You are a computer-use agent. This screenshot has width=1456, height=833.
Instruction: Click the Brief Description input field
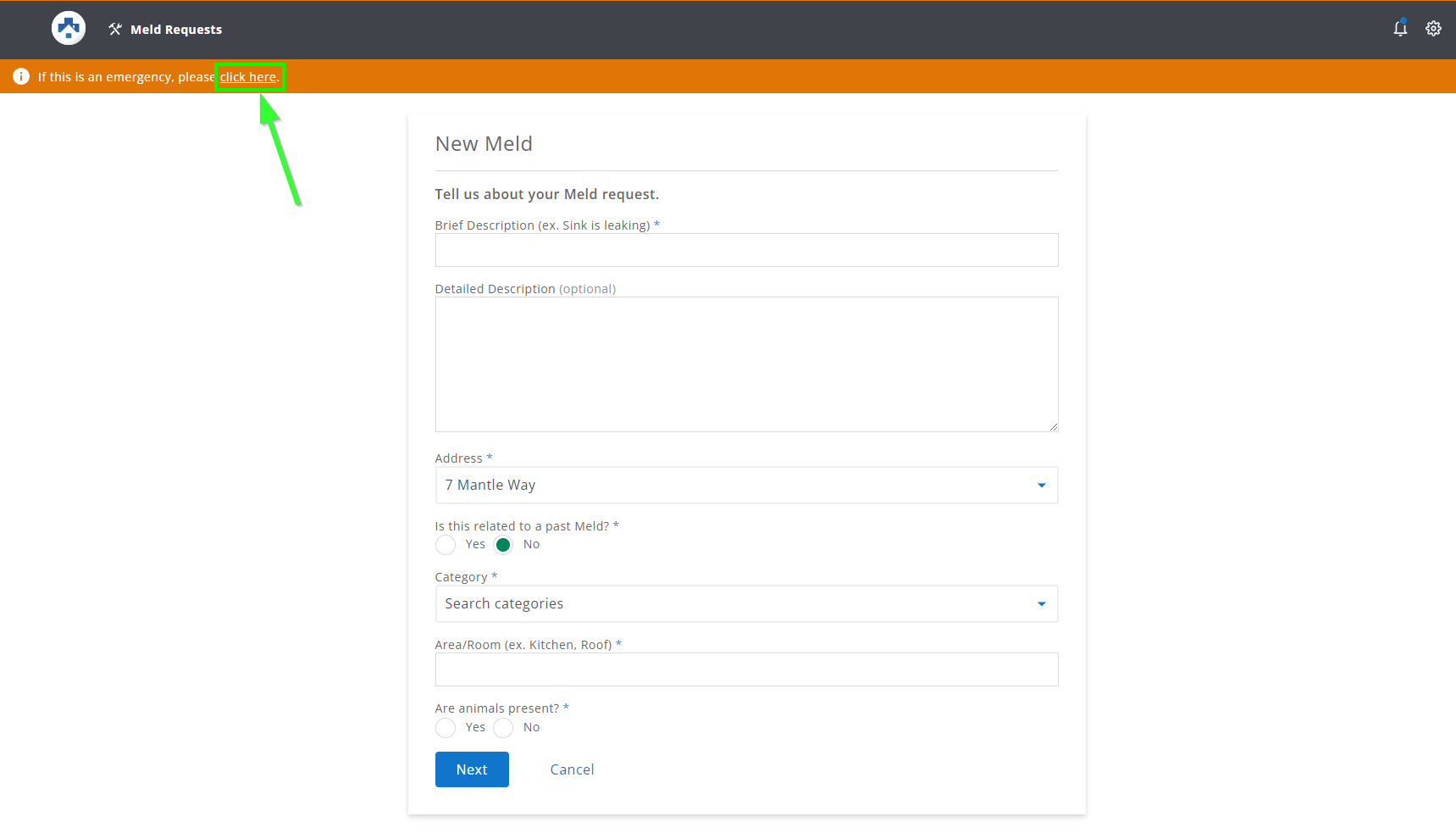pos(745,249)
